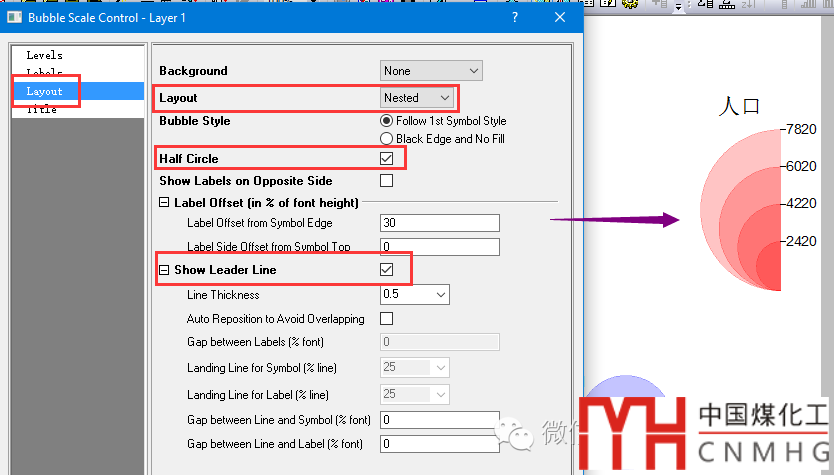The width and height of the screenshot is (834, 475).
Task: Click the 6020 bubble scale label
Action: pos(801,166)
